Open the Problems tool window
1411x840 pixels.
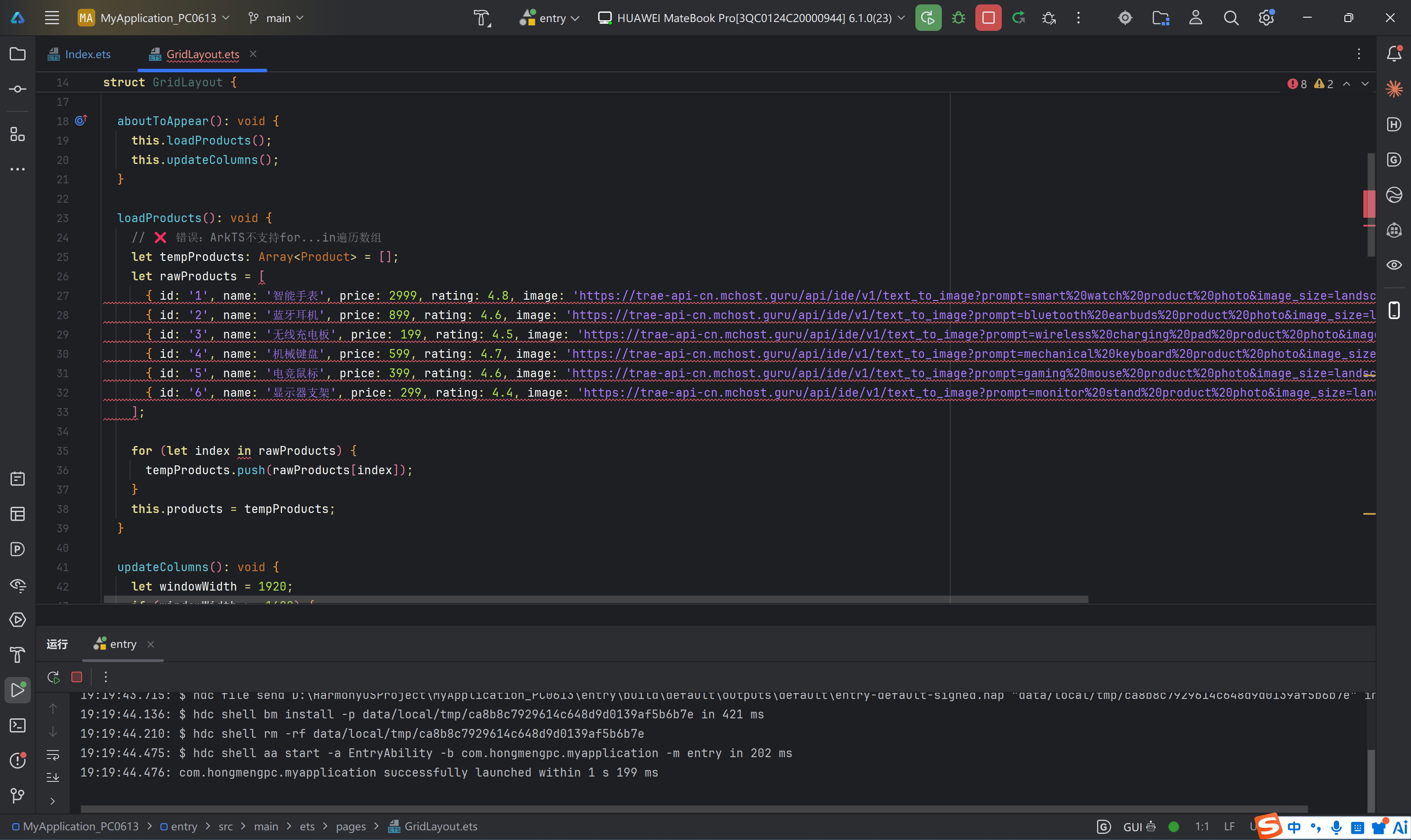(x=18, y=760)
